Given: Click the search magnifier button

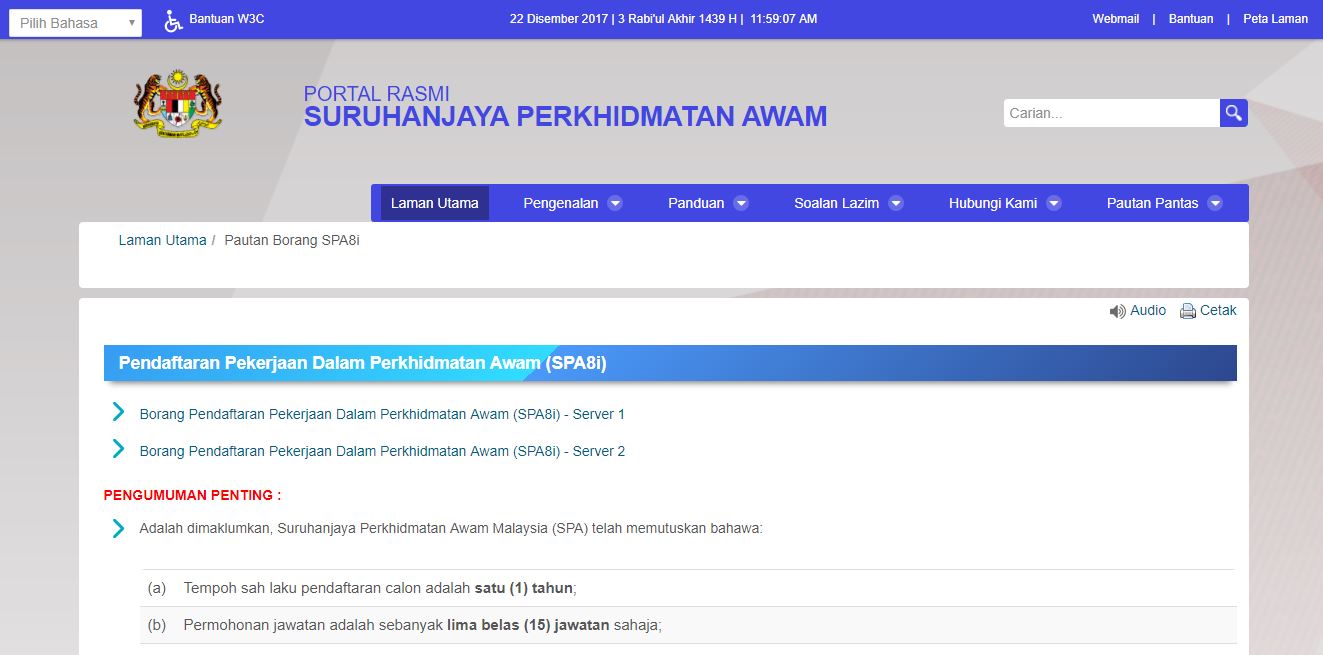Looking at the screenshot, I should coord(1234,113).
